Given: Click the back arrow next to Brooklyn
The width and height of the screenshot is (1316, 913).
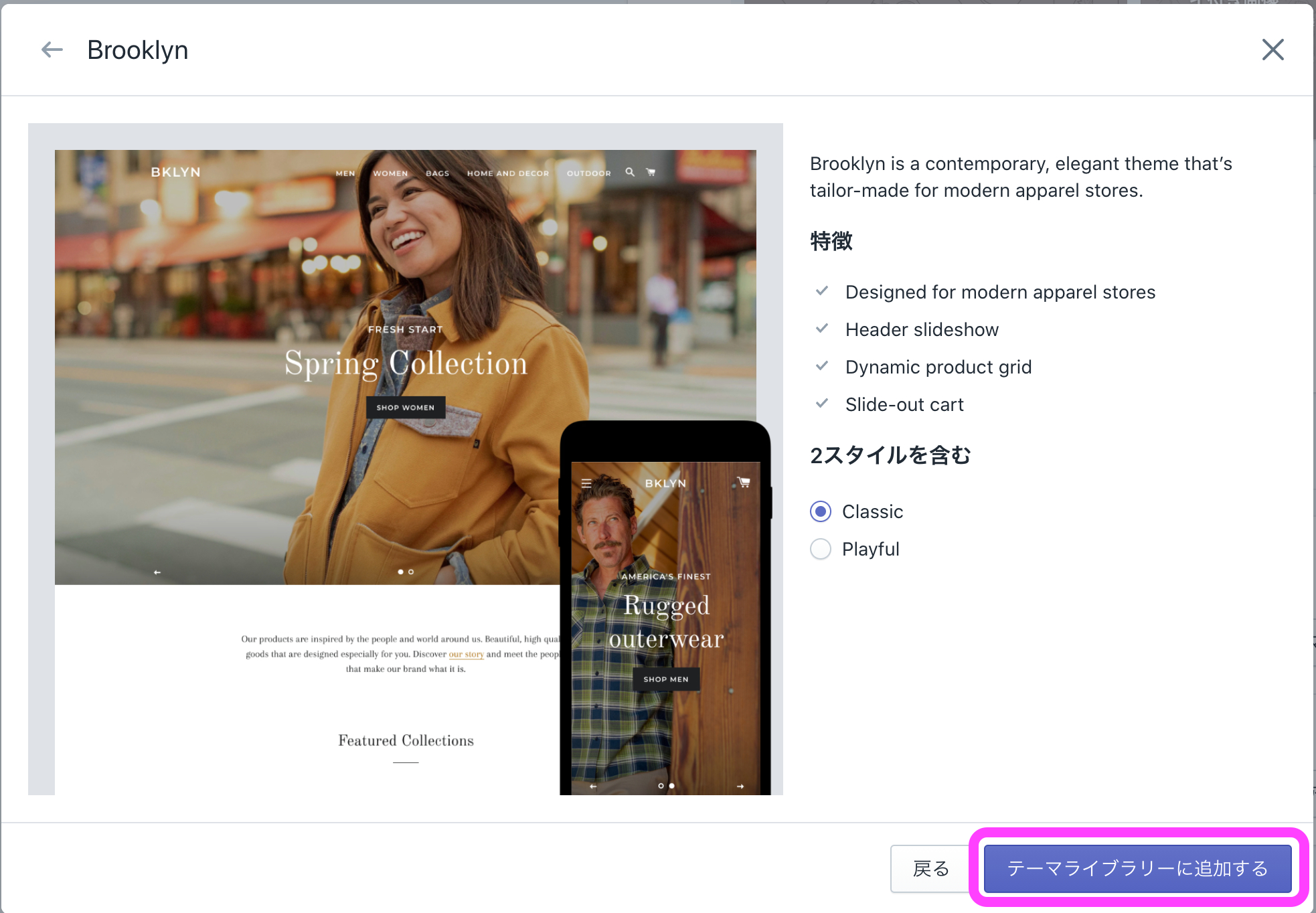Looking at the screenshot, I should click(52, 50).
